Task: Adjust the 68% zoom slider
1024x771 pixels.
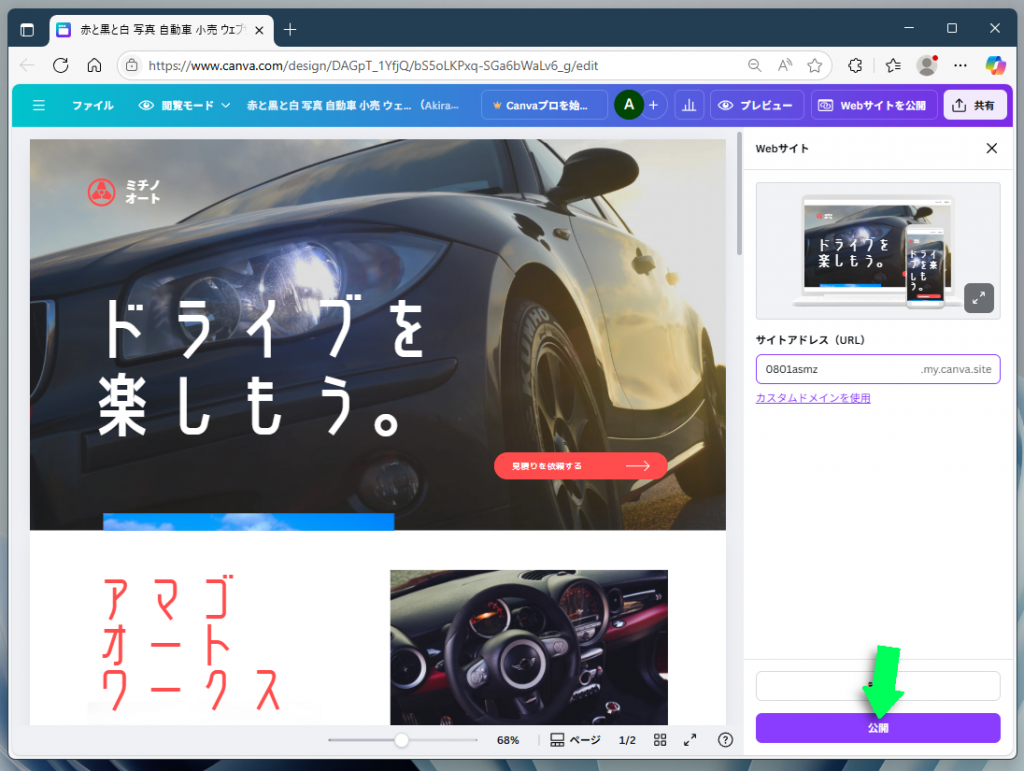Action: click(x=402, y=740)
